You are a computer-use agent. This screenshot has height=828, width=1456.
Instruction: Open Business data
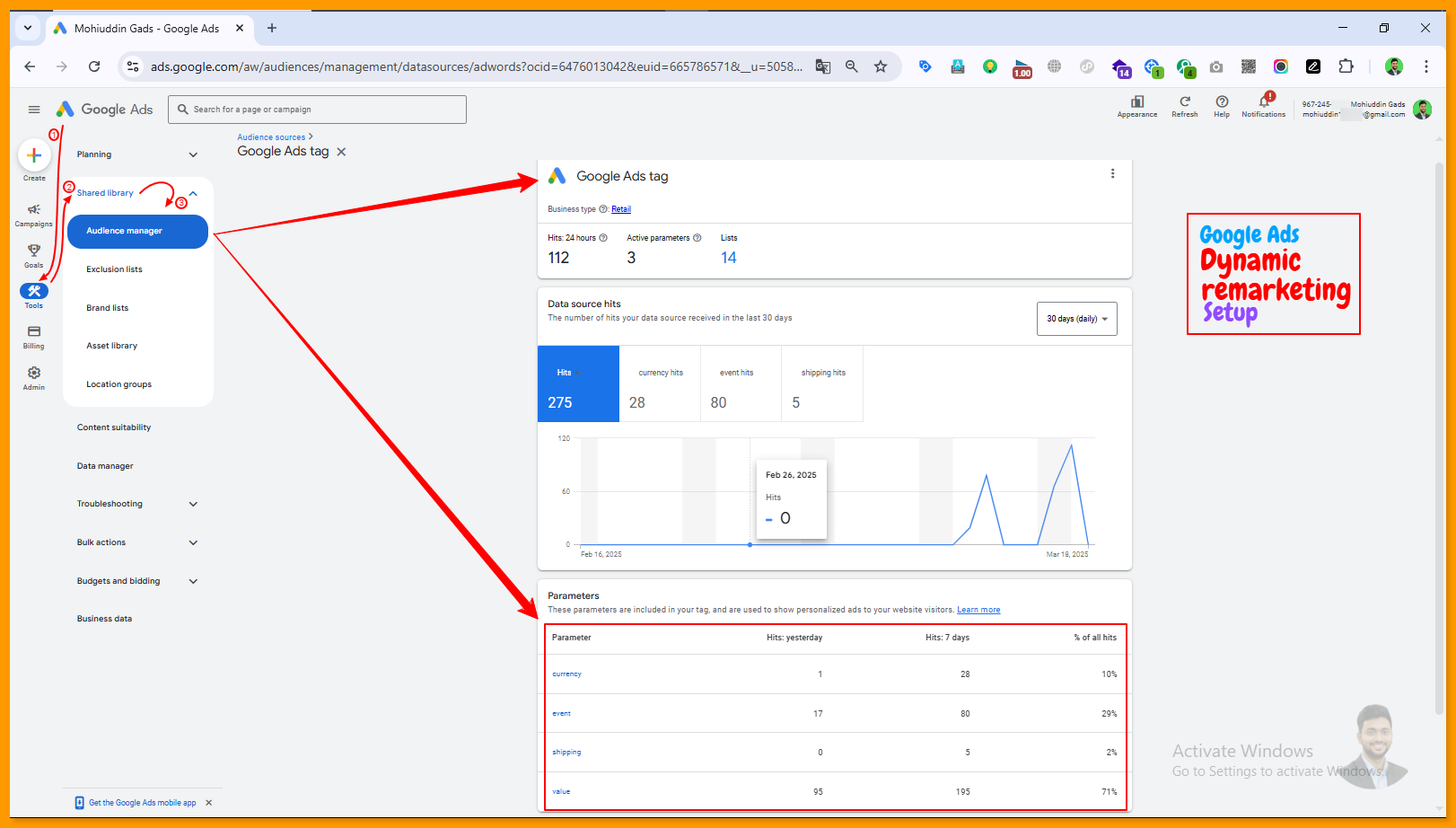104,619
